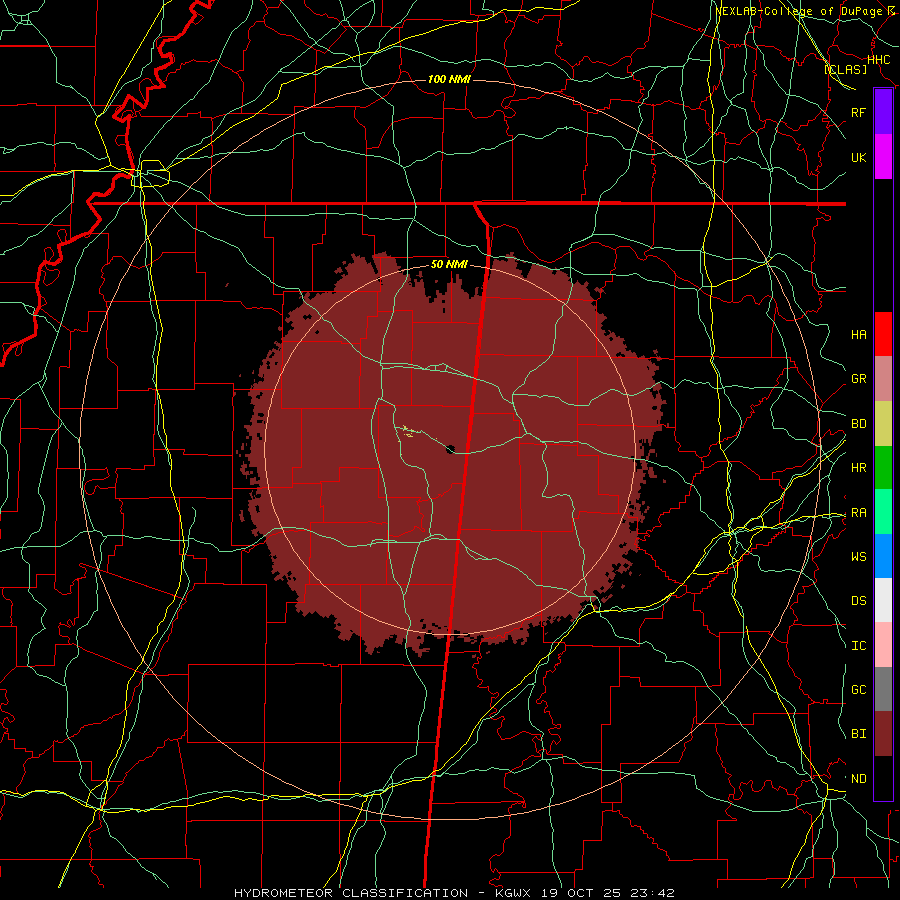Image resolution: width=900 pixels, height=900 pixels.
Task: Click the "DS" legend label
Action: (x=858, y=600)
